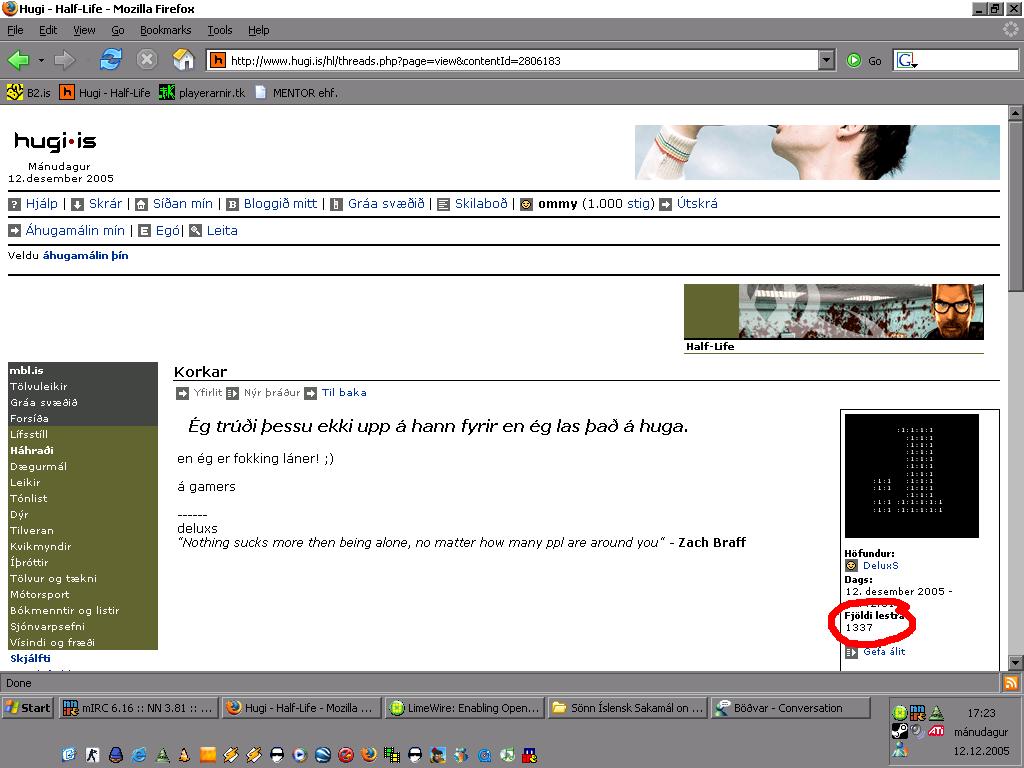Open the Skrár link

(105, 204)
